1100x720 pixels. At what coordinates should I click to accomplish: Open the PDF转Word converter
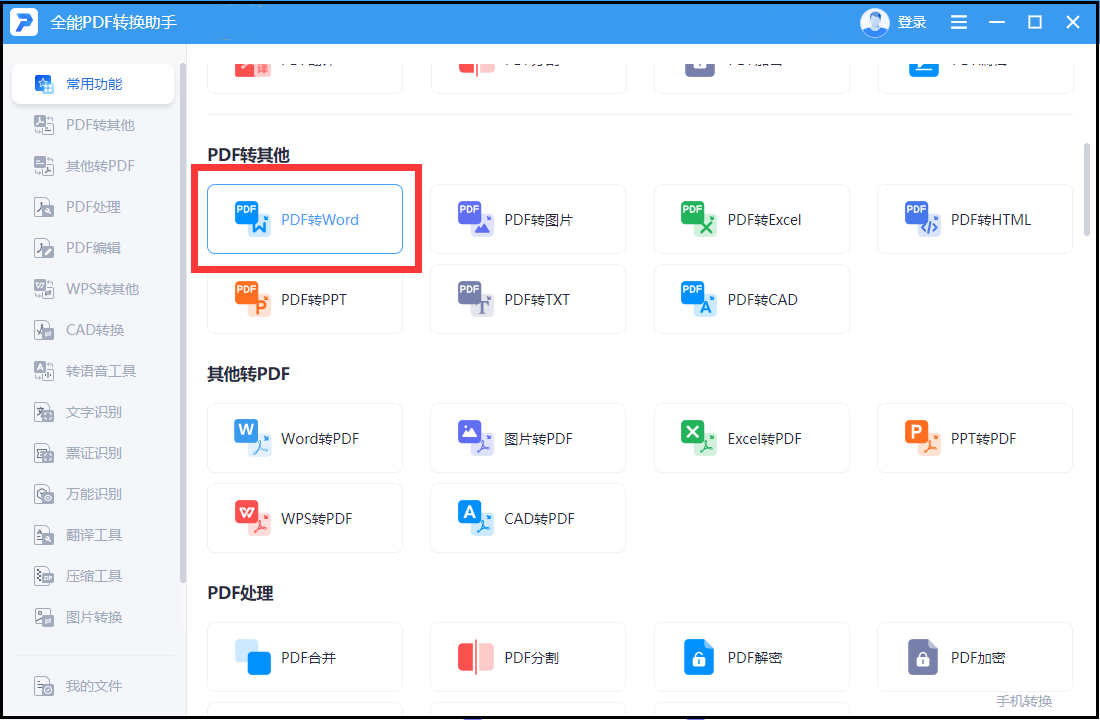click(304, 219)
